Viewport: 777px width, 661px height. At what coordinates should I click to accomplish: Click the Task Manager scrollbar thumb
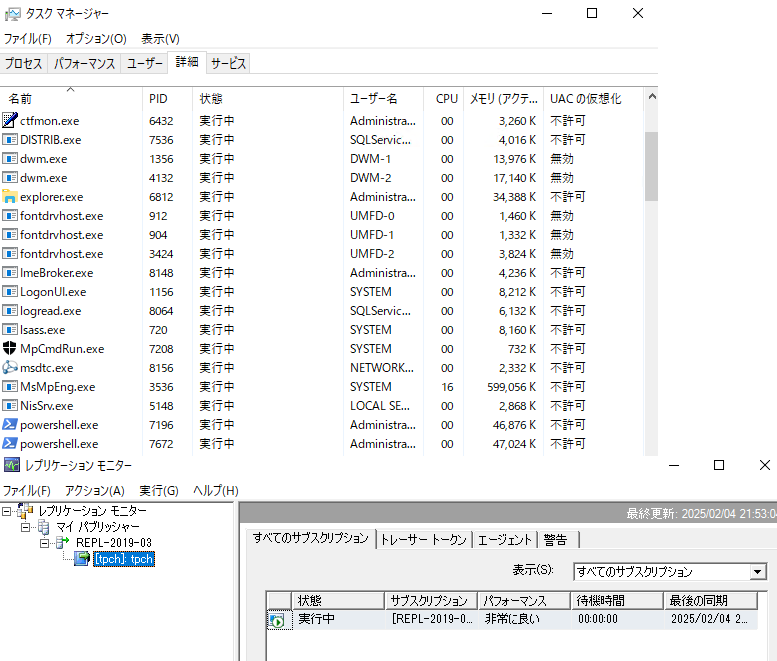[x=651, y=166]
